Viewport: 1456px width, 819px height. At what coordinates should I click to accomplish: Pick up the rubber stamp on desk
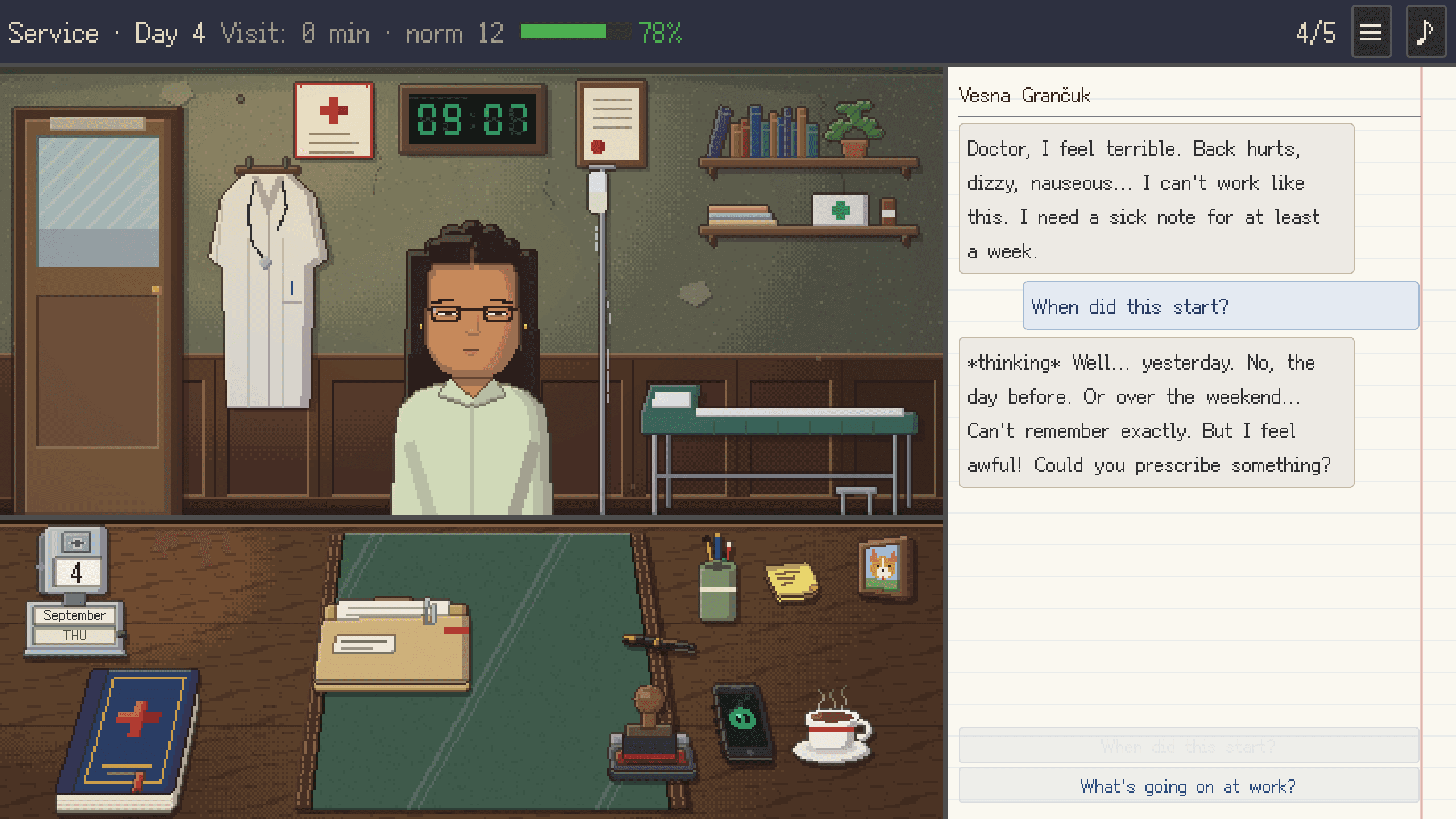(651, 733)
